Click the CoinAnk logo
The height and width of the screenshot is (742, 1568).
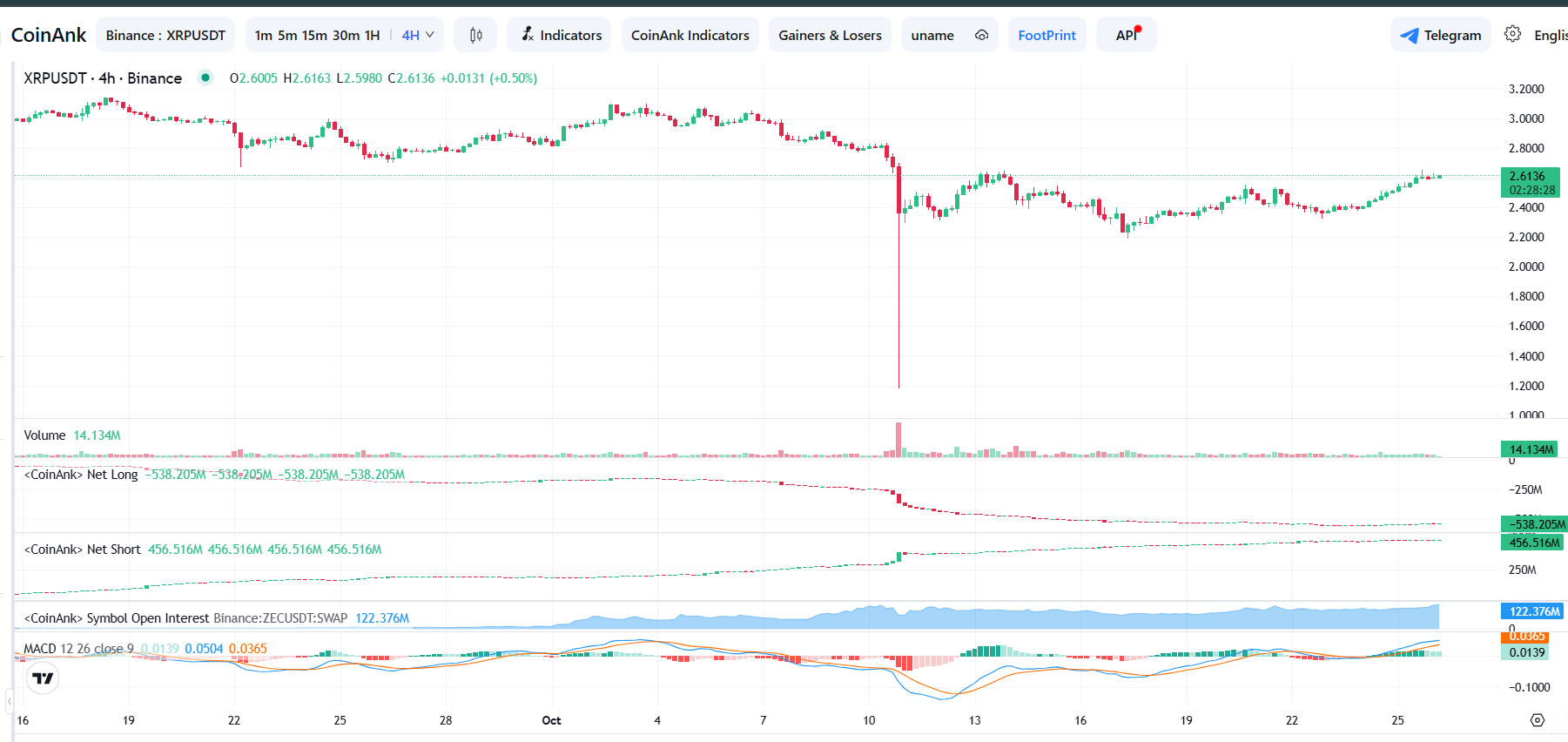(48, 35)
